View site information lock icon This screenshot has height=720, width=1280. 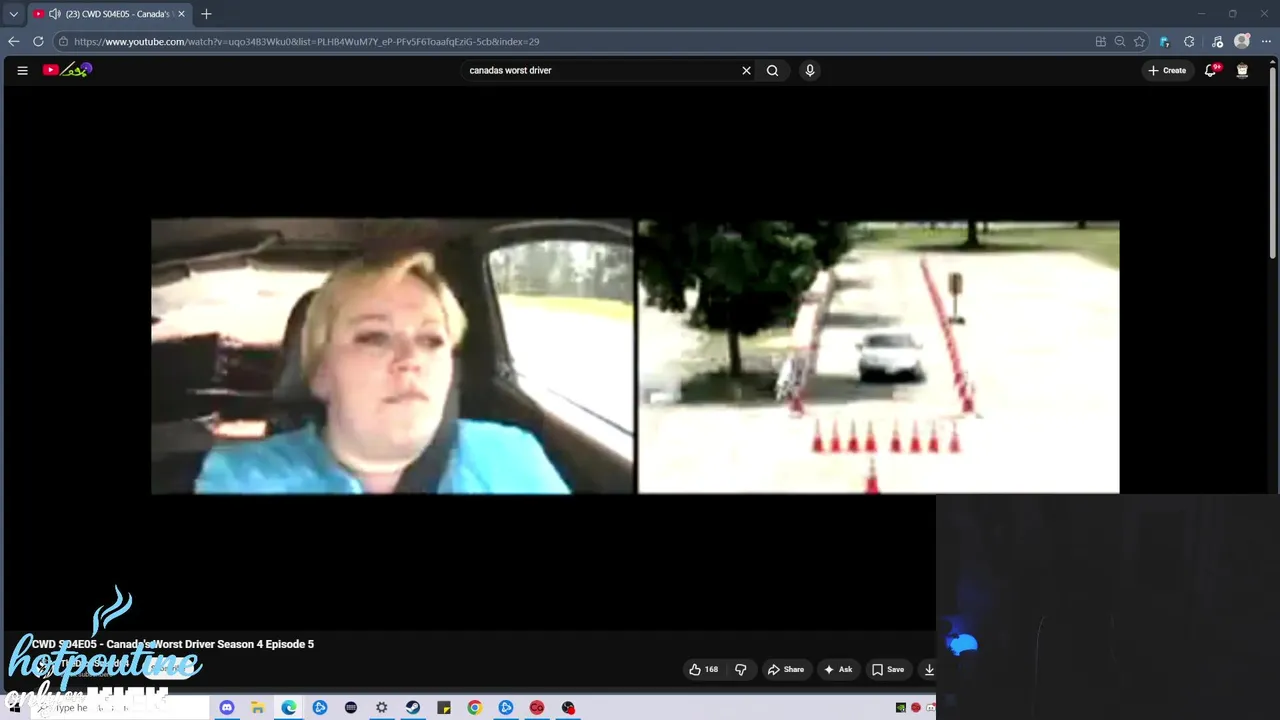63,41
